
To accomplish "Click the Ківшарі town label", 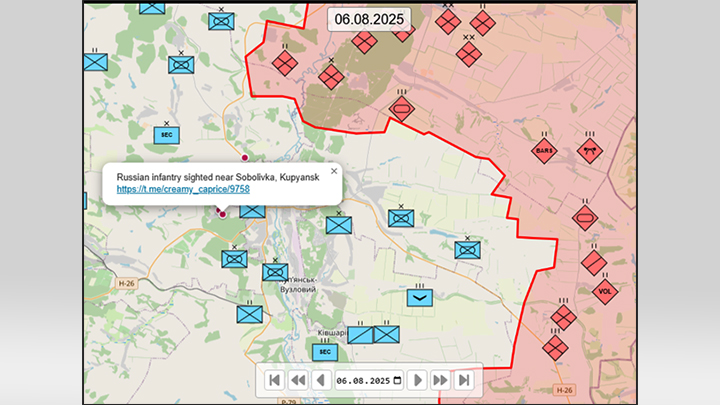I will [332, 332].
